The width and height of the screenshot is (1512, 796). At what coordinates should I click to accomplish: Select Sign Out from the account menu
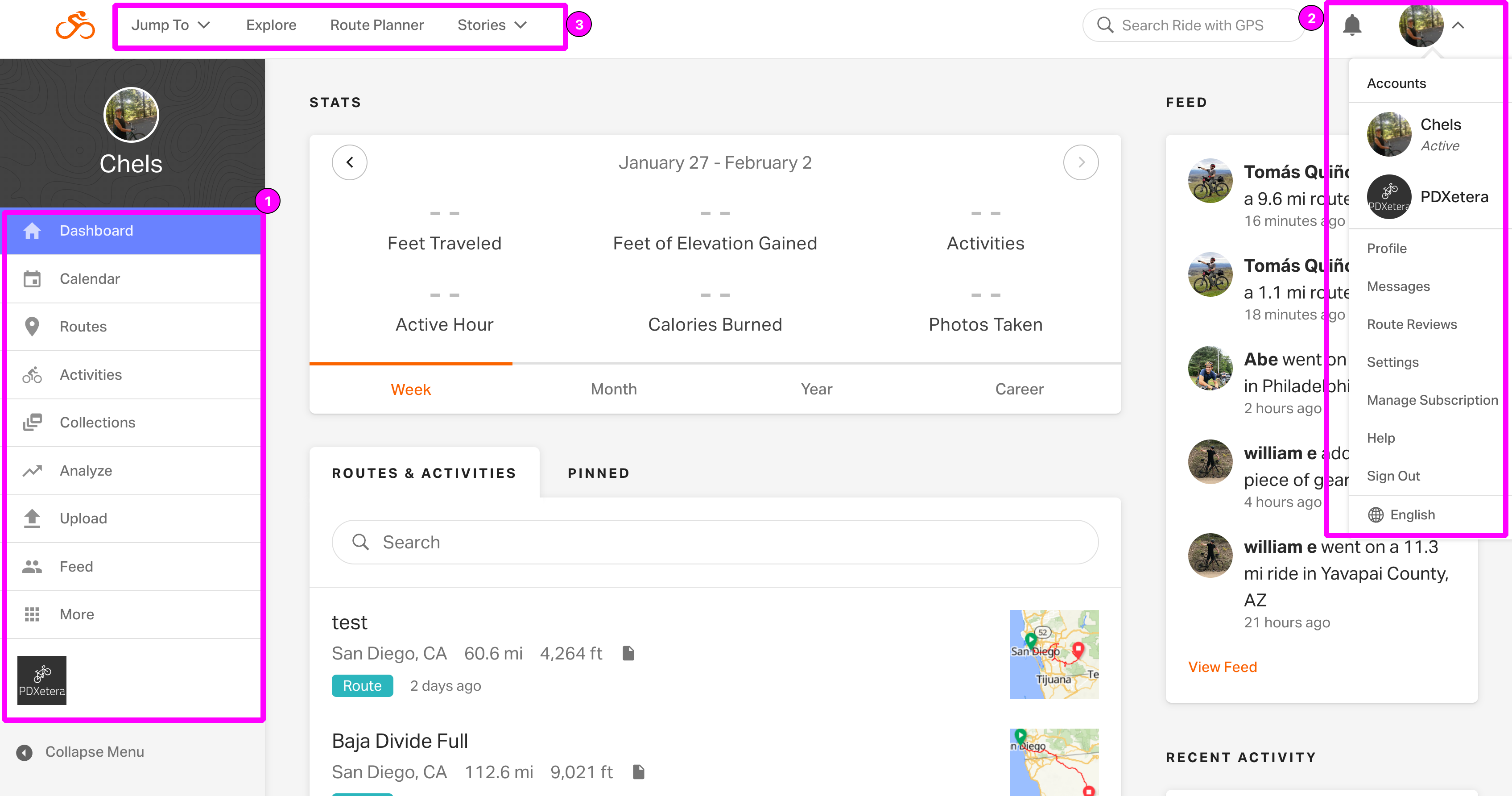(x=1393, y=476)
